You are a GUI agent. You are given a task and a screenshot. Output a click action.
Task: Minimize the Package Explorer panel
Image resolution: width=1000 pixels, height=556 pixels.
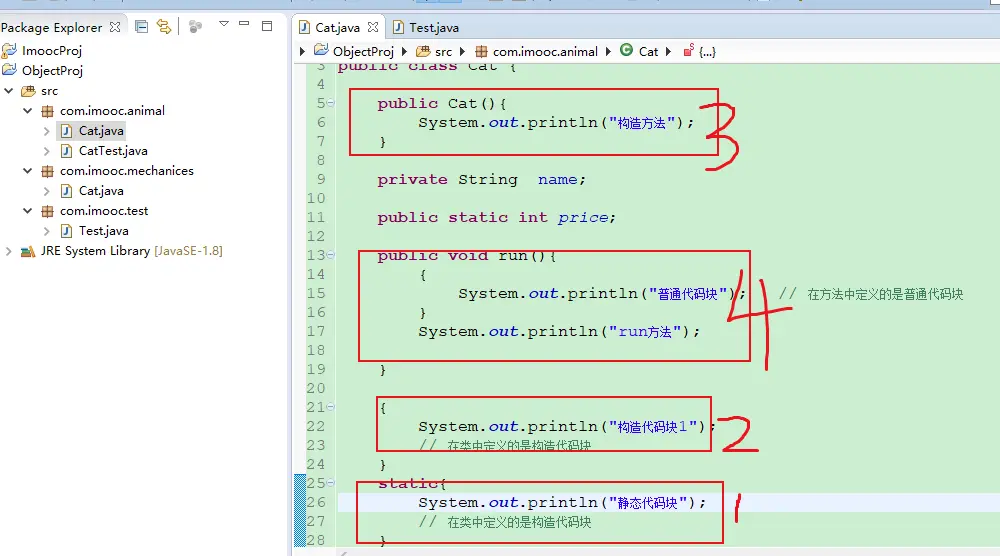coord(245,26)
